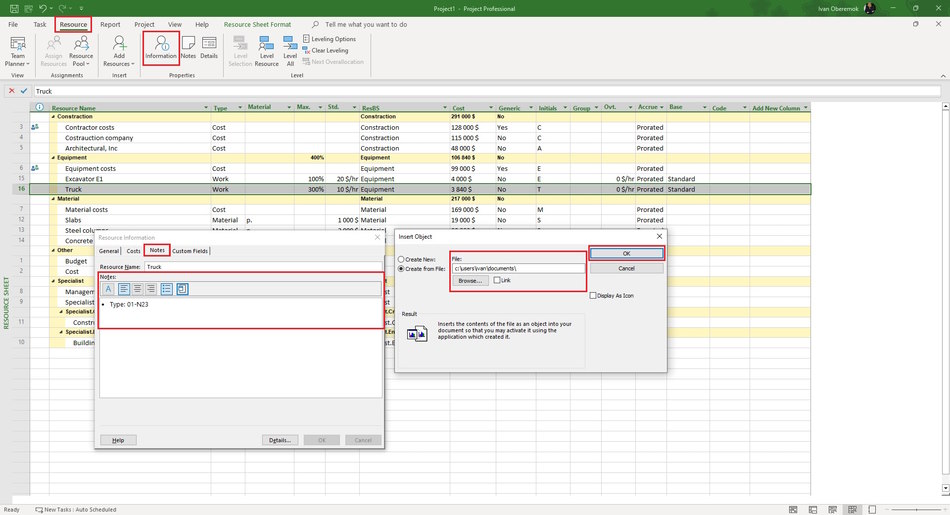
Task: Collapse the Other group row
Action: 53,250
